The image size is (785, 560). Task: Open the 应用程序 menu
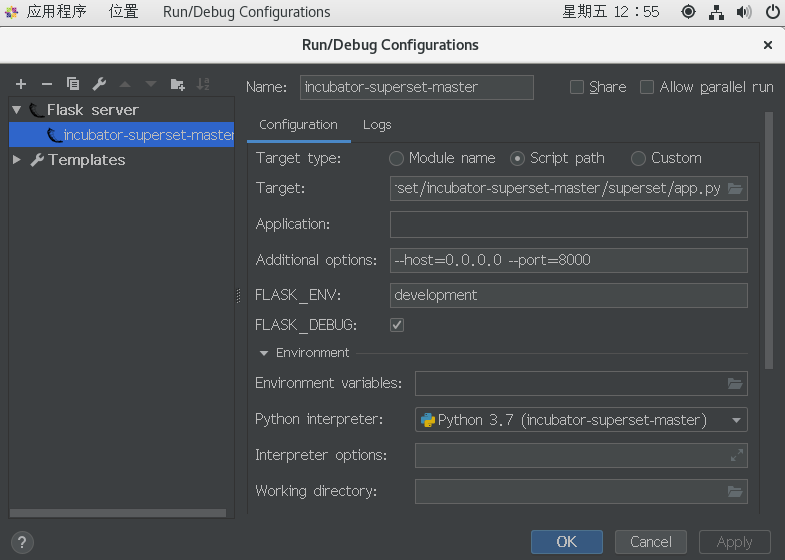click(x=57, y=12)
